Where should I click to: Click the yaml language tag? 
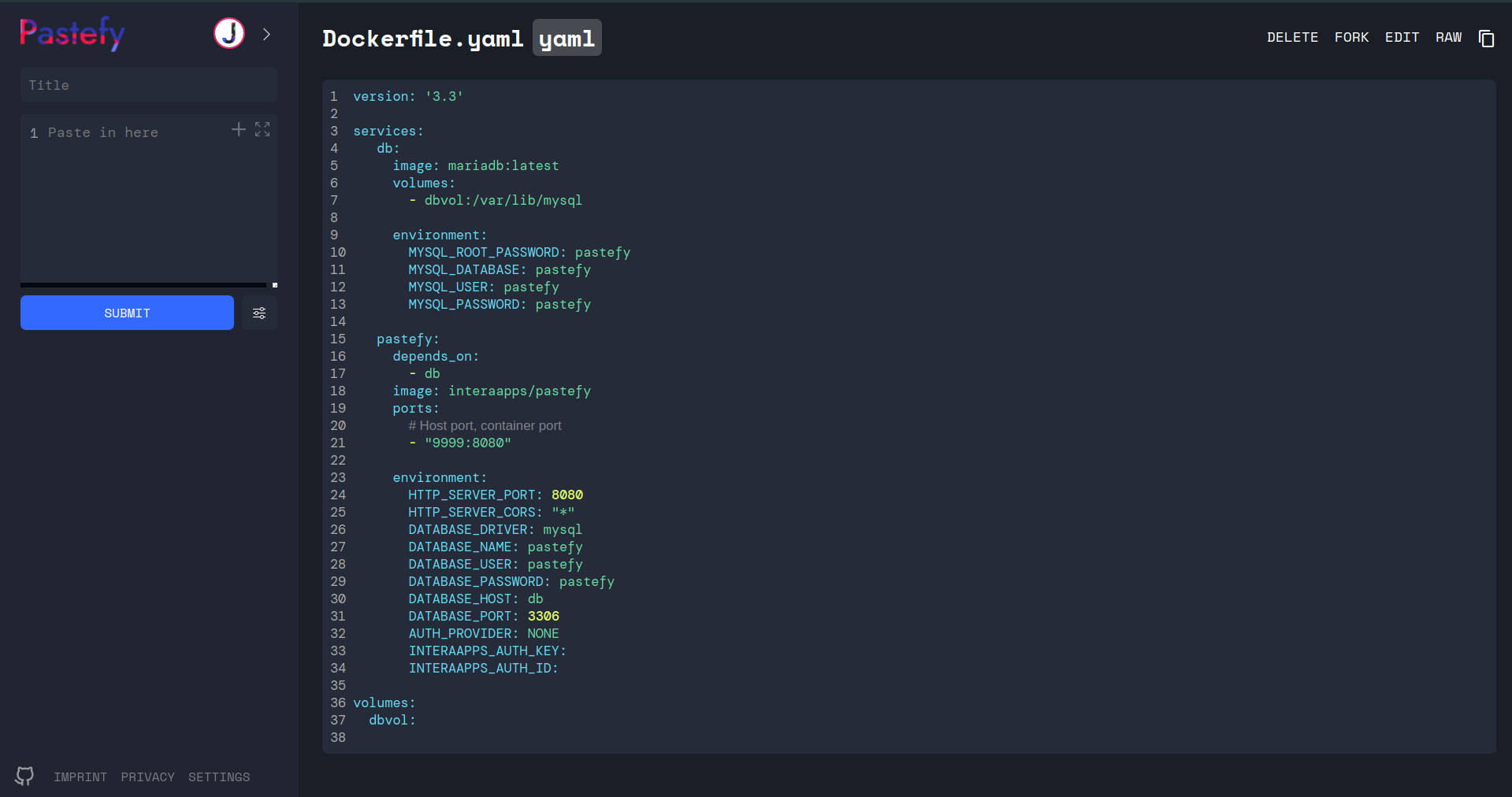[x=567, y=38]
